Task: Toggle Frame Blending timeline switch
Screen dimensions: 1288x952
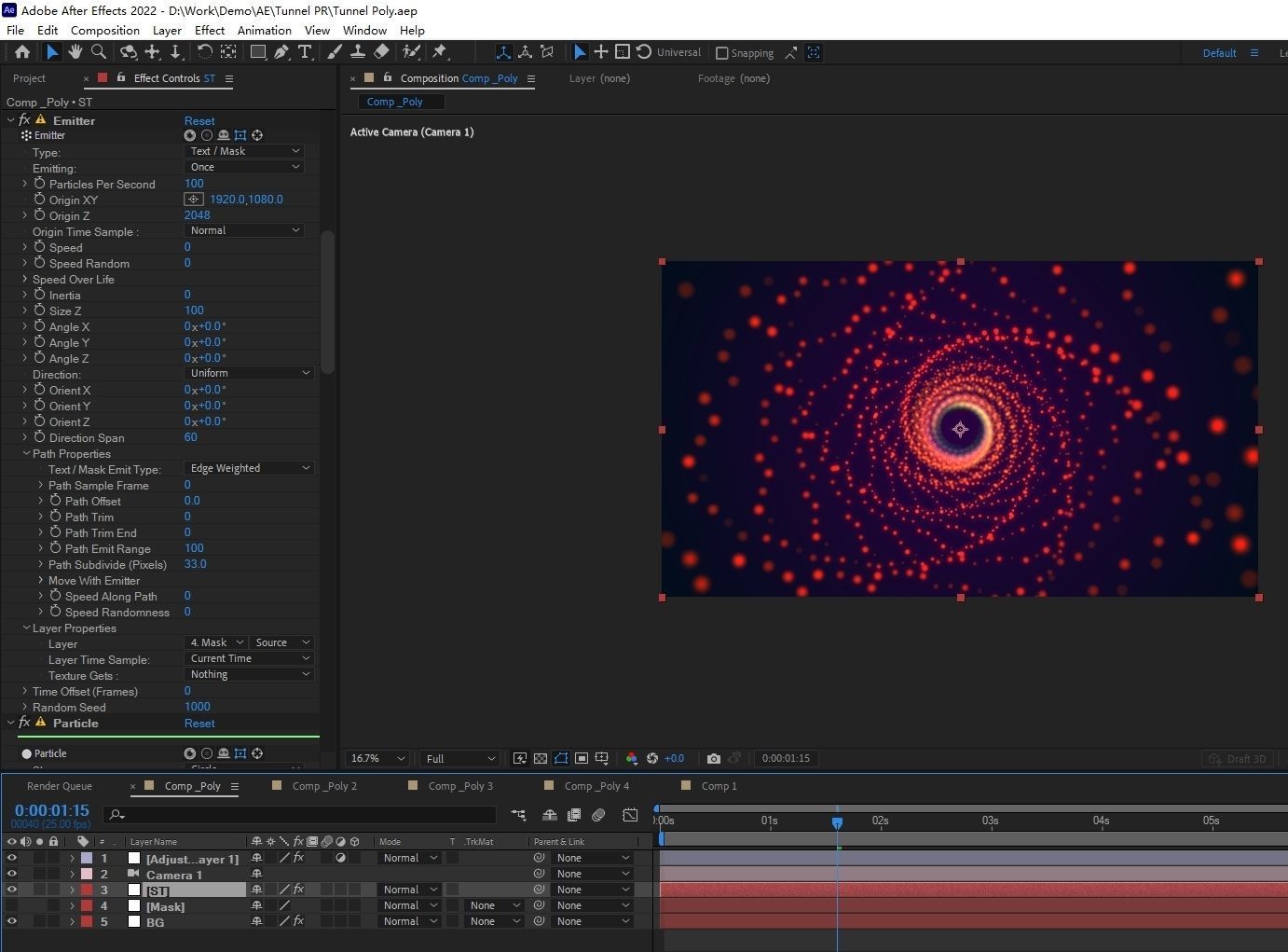Action: pos(574,815)
